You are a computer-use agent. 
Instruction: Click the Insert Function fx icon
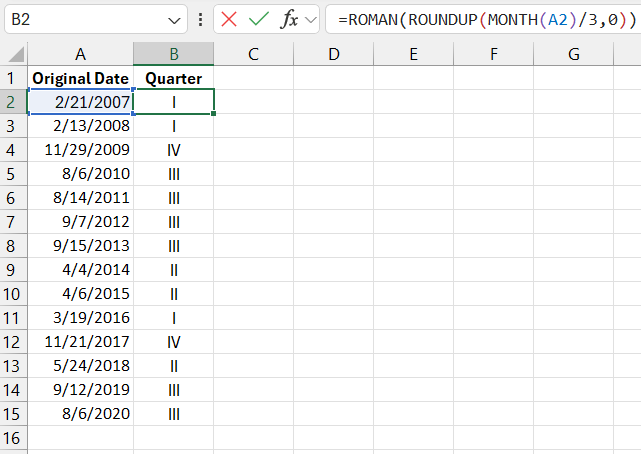point(290,19)
